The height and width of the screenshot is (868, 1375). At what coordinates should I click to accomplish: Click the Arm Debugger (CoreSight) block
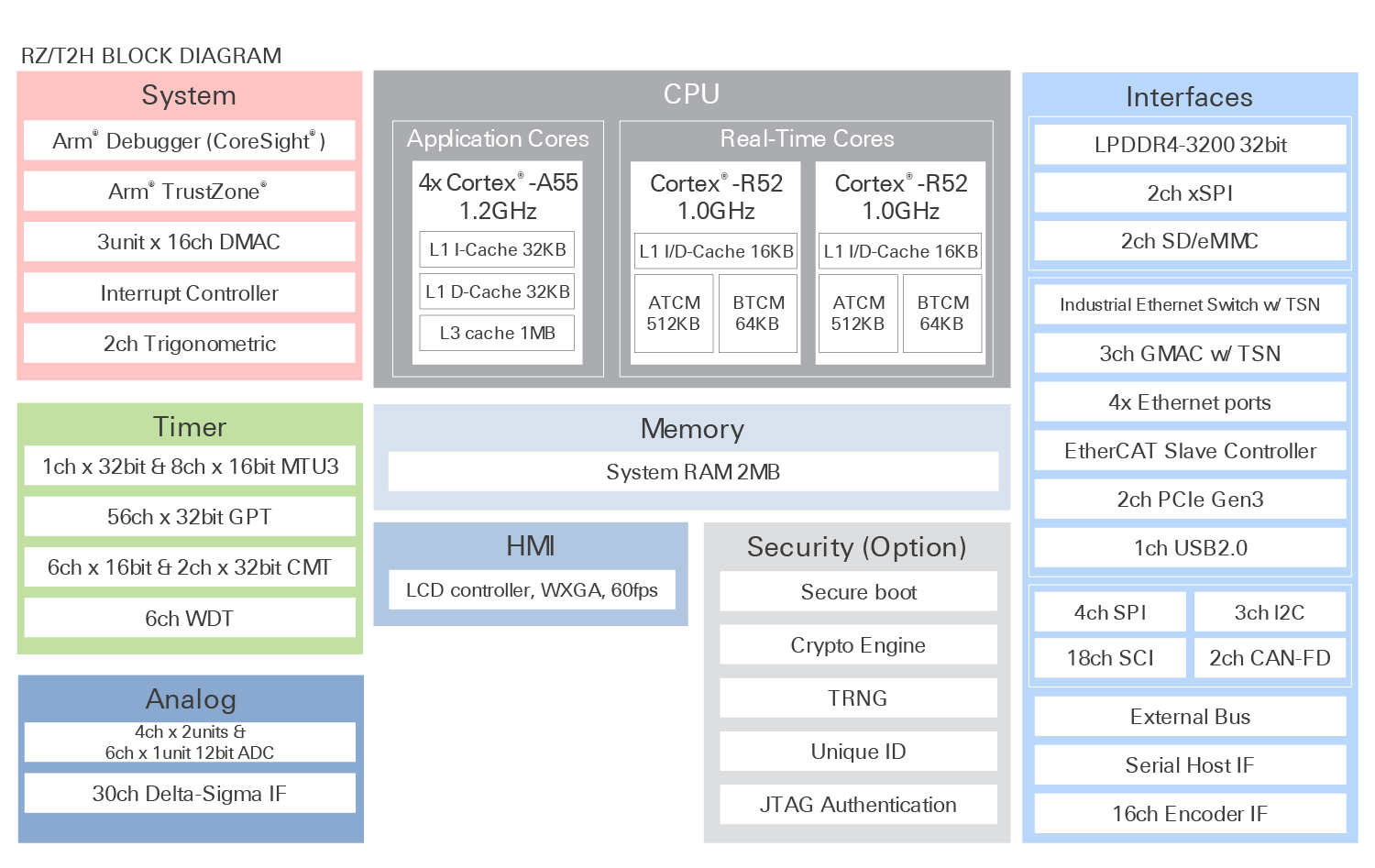click(189, 141)
